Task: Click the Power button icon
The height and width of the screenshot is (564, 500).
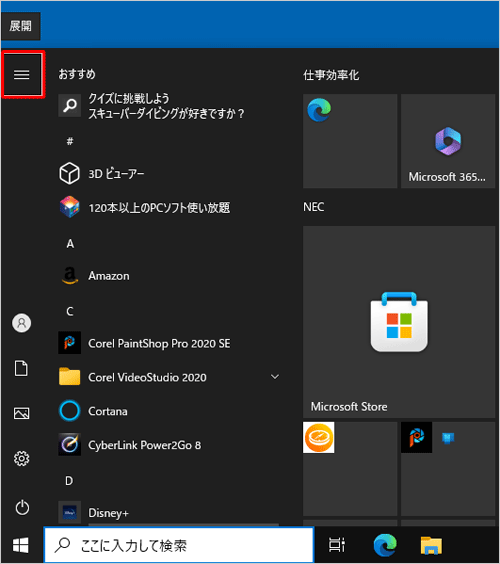Action: click(x=22, y=507)
